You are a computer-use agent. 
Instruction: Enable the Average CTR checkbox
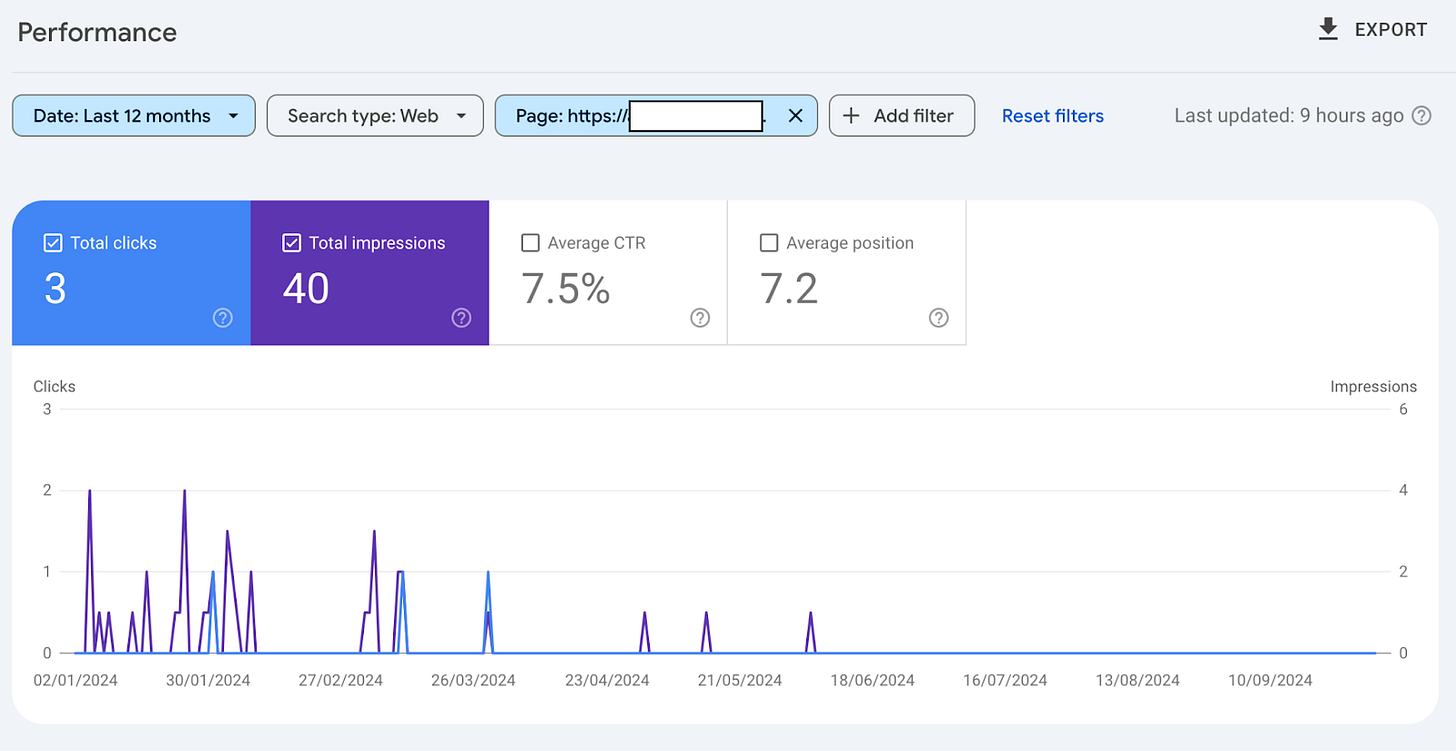point(531,243)
